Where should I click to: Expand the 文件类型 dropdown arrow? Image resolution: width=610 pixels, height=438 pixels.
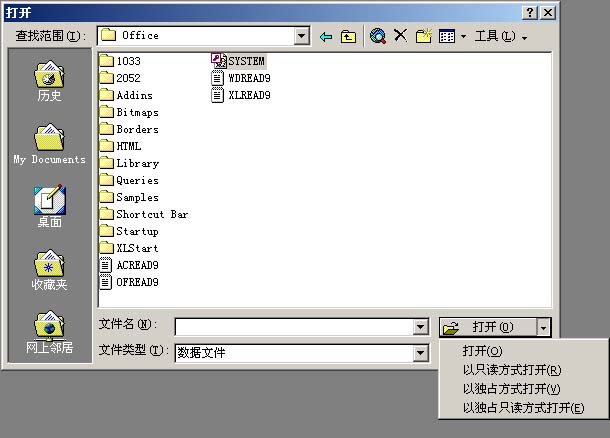(x=421, y=353)
